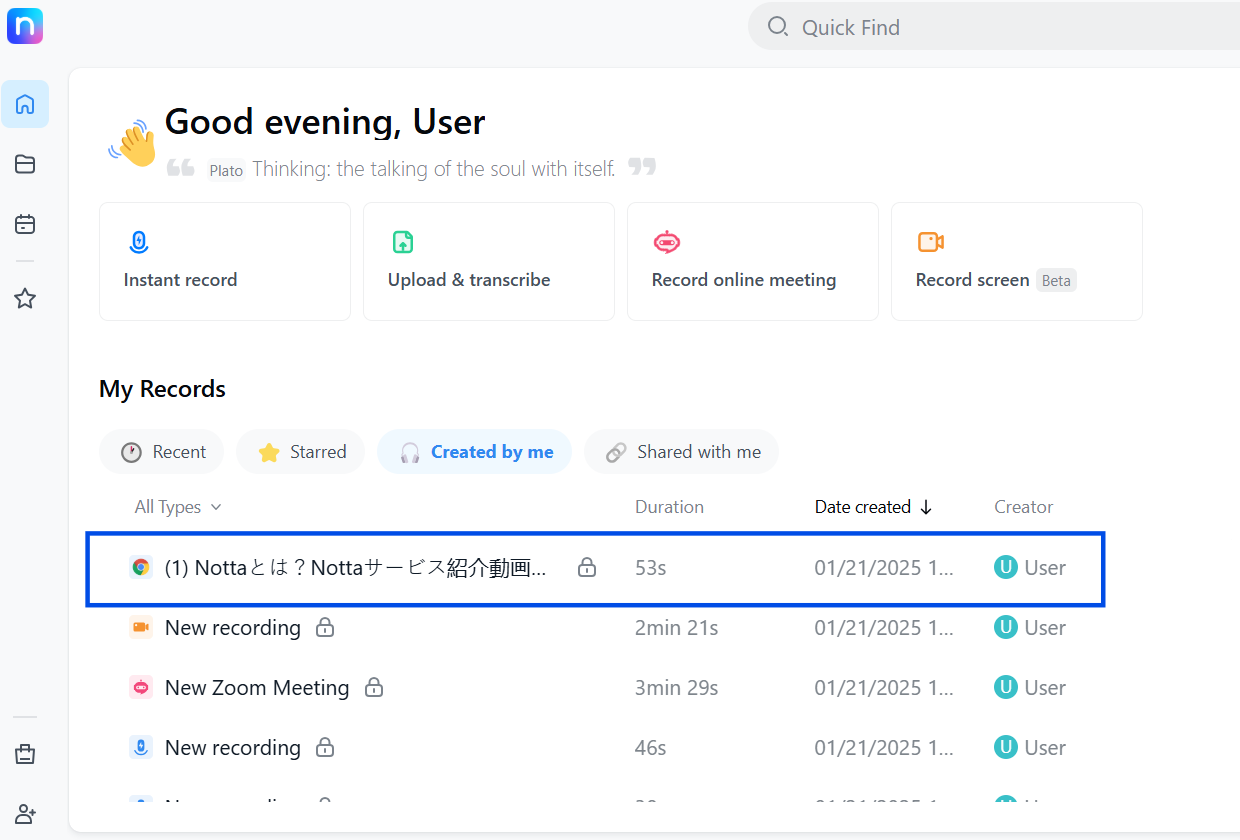This screenshot has height=840, width=1240.
Task: Click lock icon on 46s recording
Action: coord(324,748)
